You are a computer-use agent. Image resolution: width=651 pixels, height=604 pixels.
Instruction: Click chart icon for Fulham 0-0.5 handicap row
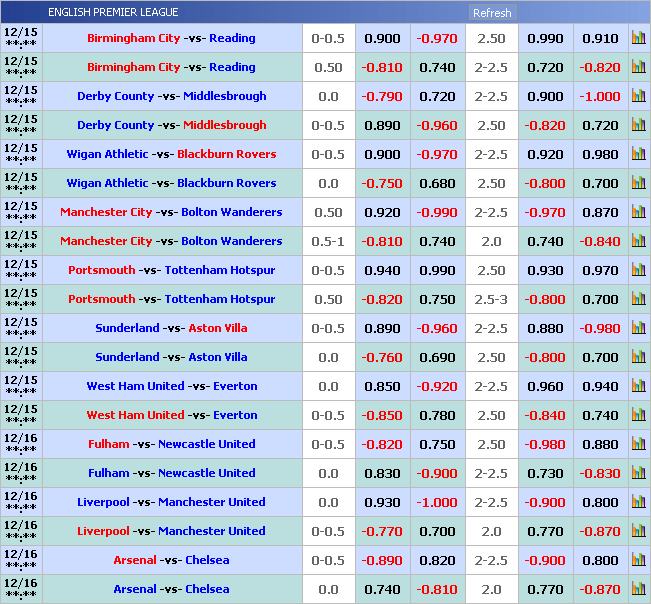pyautogui.click(x=638, y=444)
